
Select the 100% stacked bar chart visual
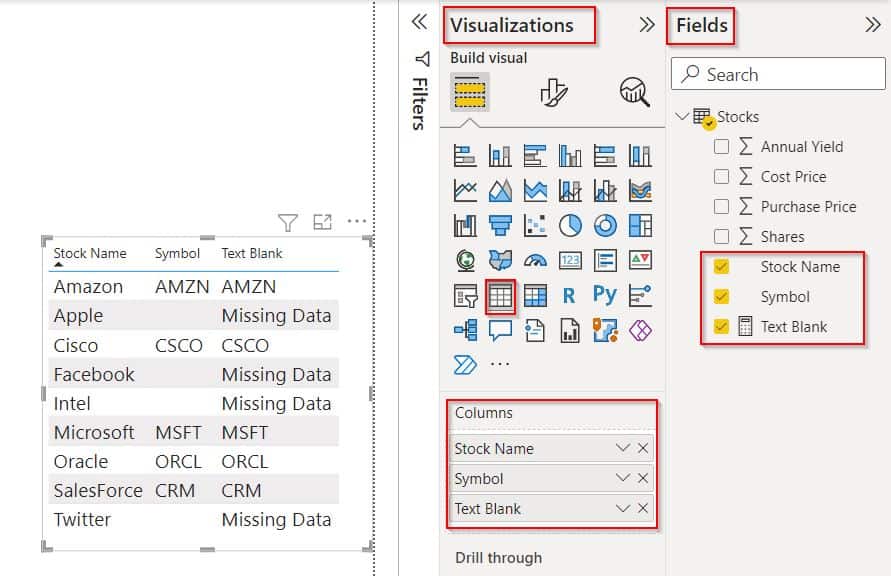tap(605, 155)
